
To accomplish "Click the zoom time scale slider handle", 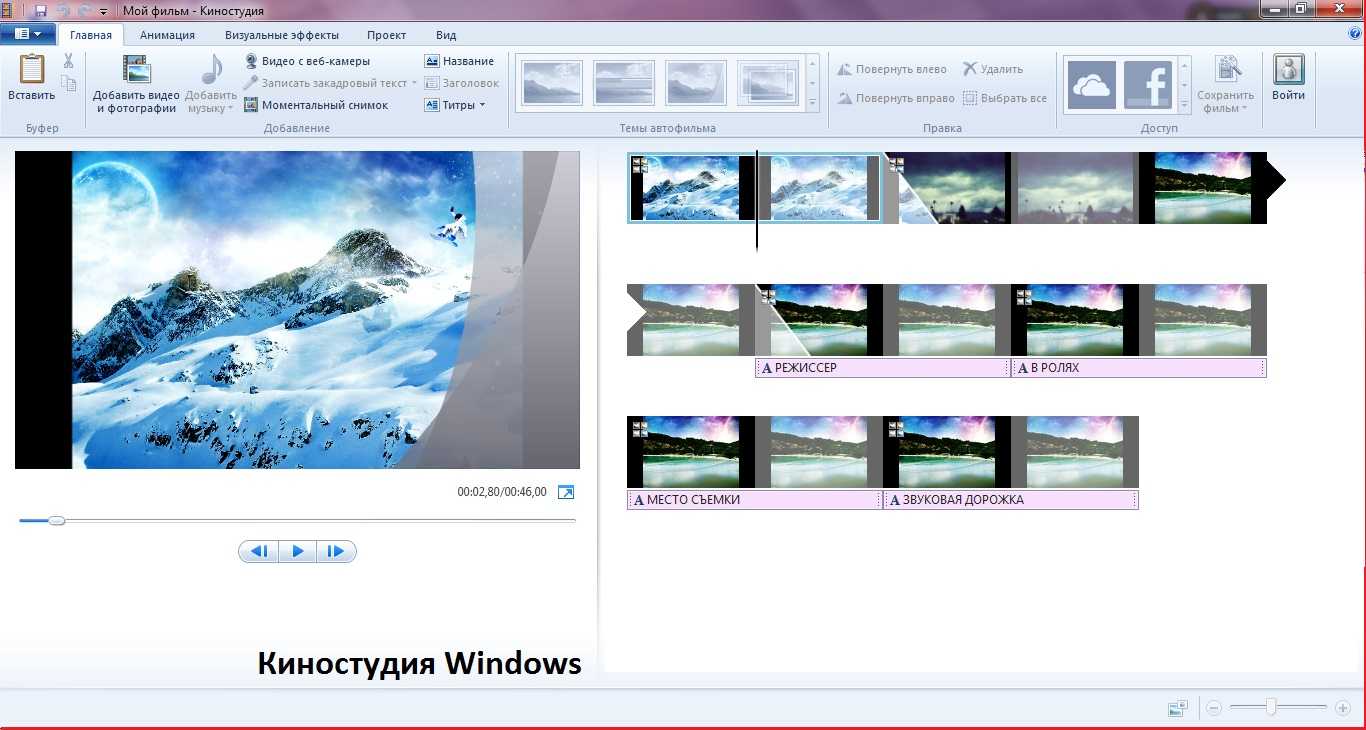I will point(1270,707).
